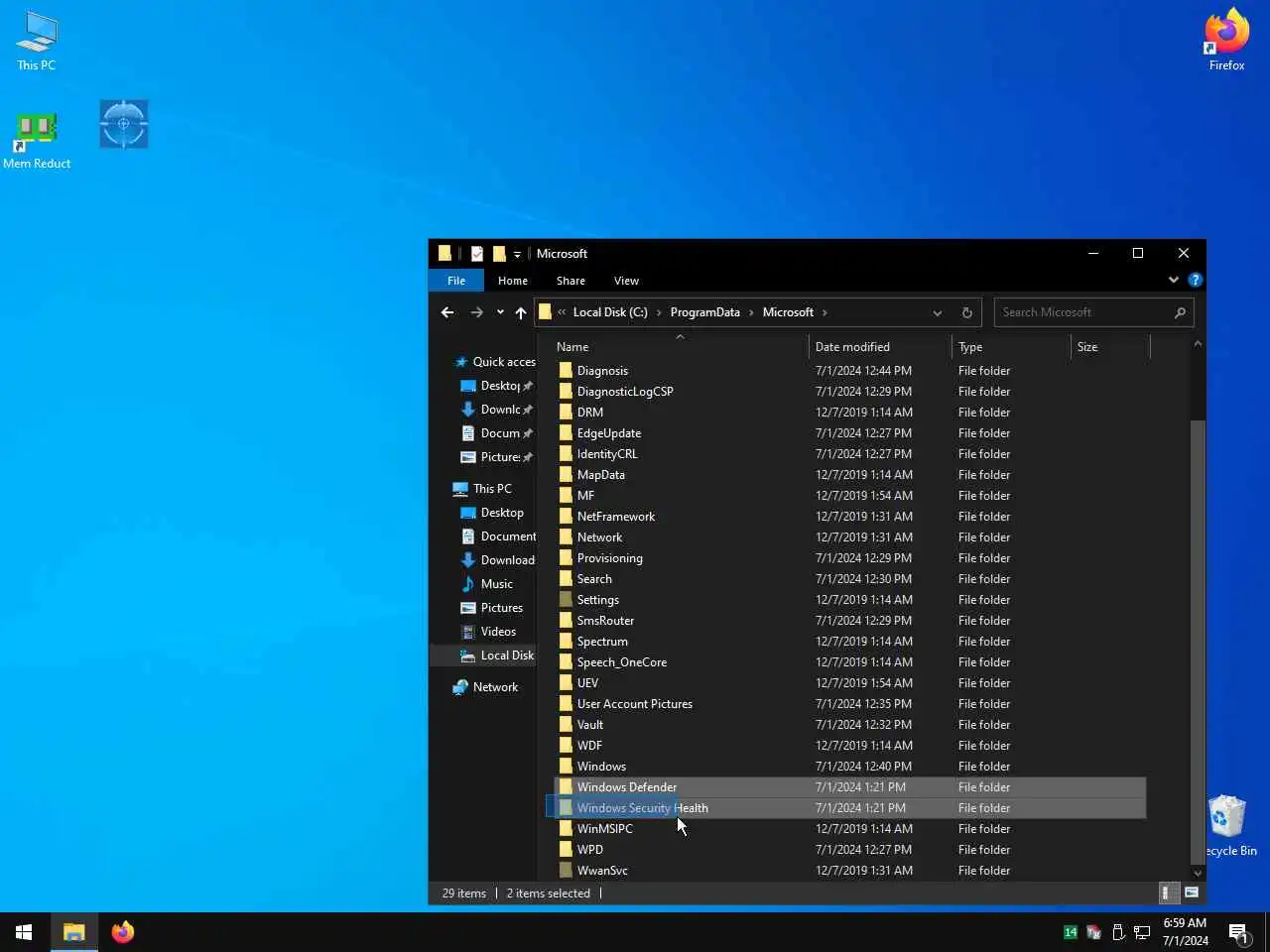Screen dimensions: 1270x952
Task: Open Firefox desktop shortcut
Action: coord(1226,42)
